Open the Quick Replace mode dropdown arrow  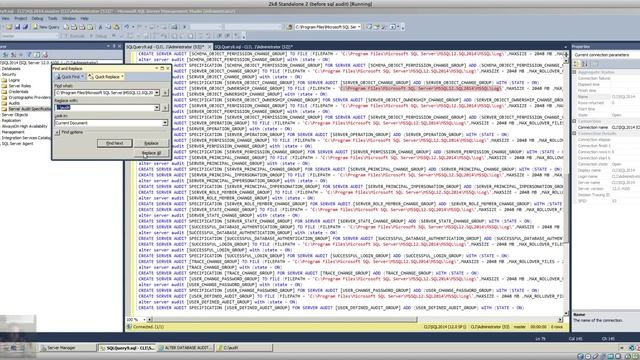tap(122, 77)
